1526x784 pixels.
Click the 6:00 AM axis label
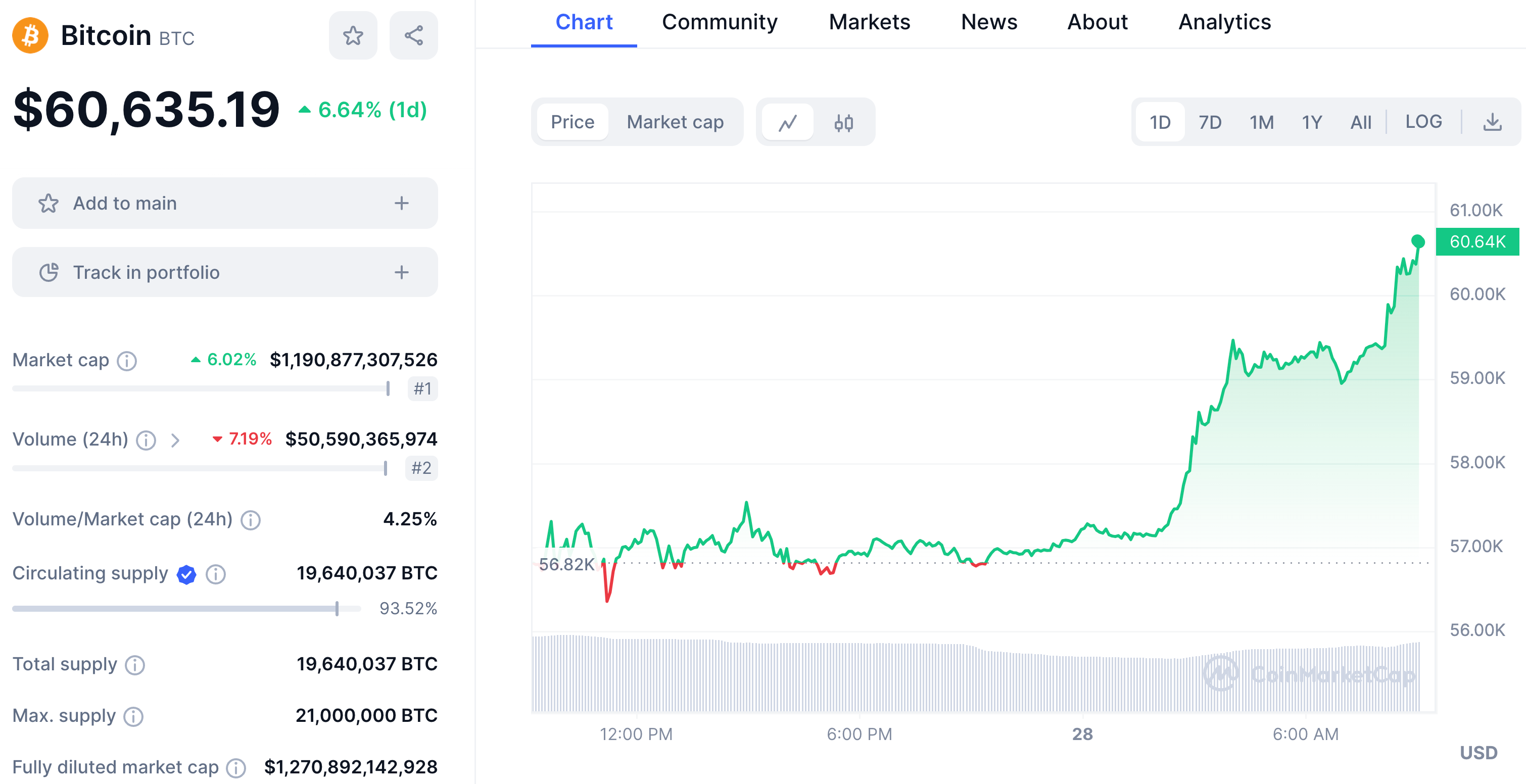(x=1306, y=734)
